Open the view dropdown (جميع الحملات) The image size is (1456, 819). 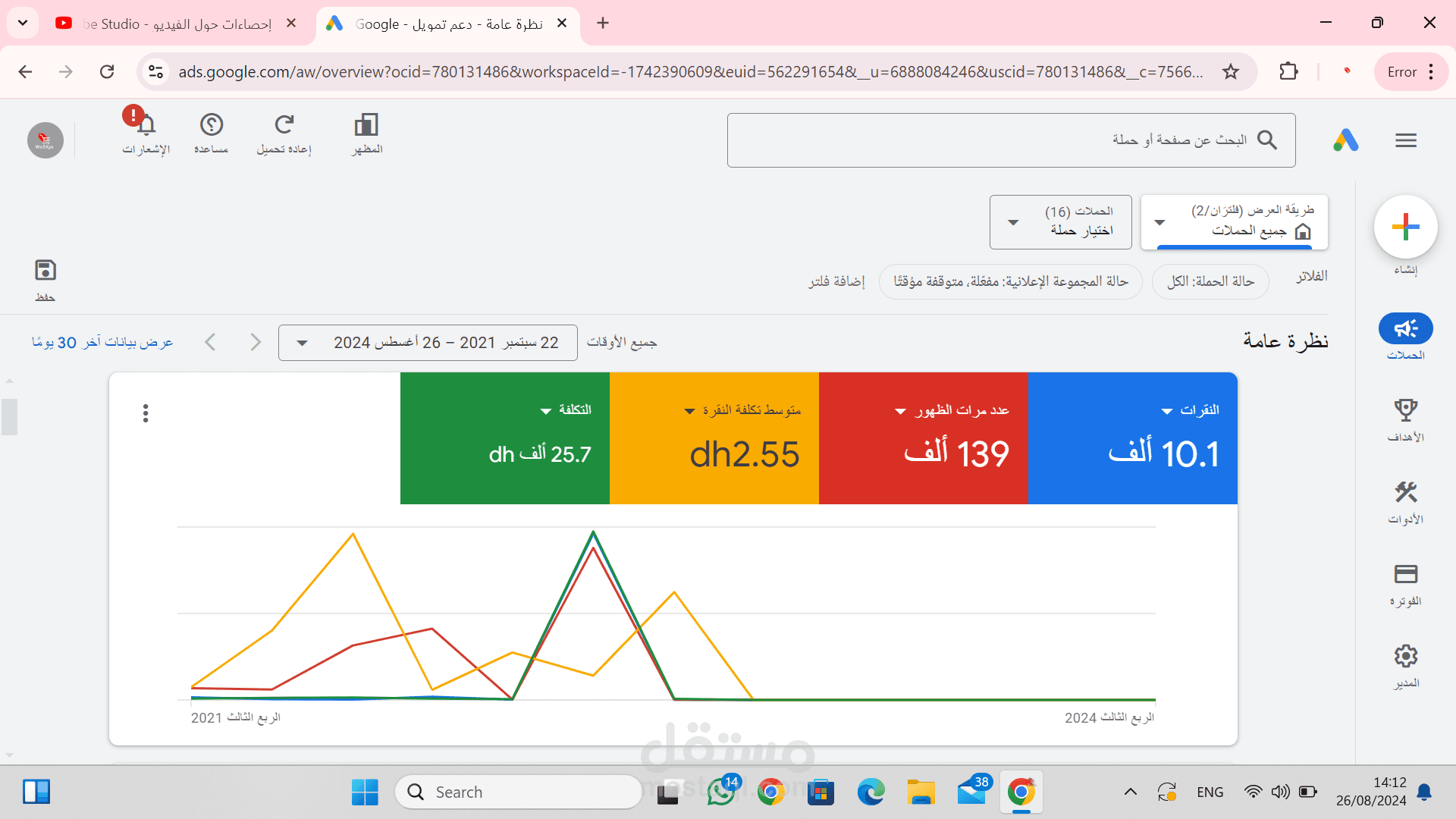pyautogui.click(x=1235, y=221)
